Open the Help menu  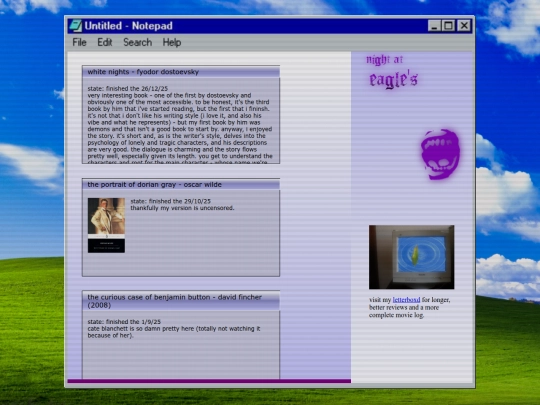click(172, 42)
